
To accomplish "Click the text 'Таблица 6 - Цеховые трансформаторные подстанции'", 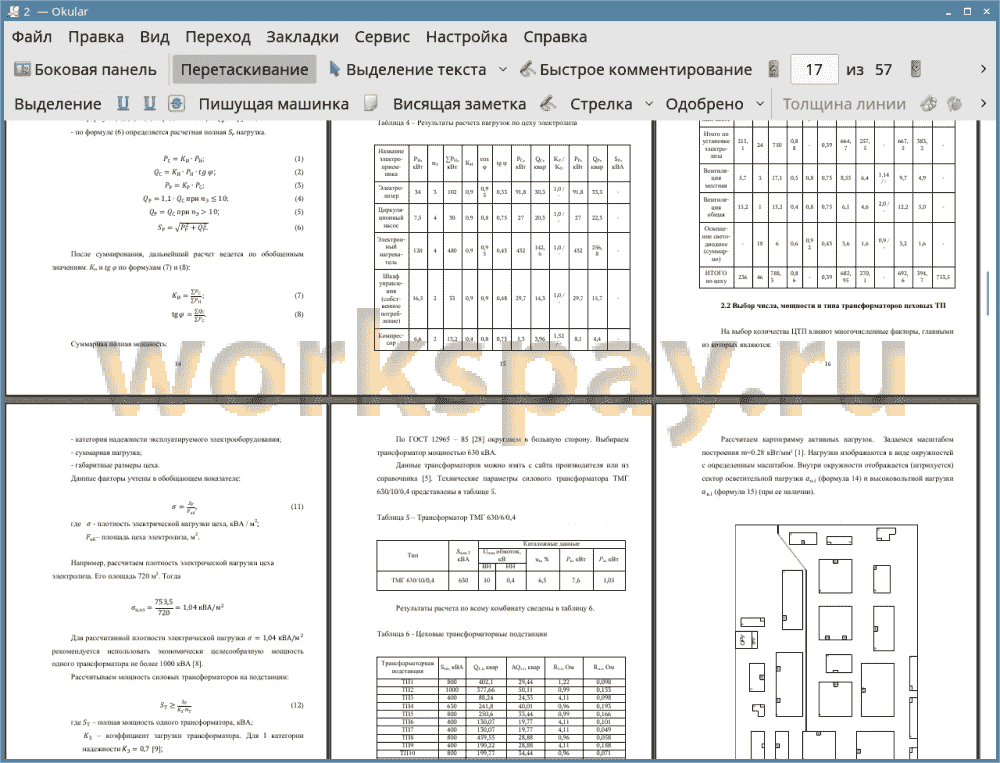I will point(462,634).
